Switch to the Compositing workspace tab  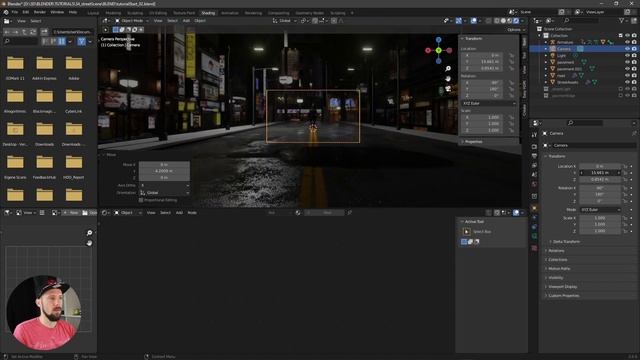pos(278,13)
